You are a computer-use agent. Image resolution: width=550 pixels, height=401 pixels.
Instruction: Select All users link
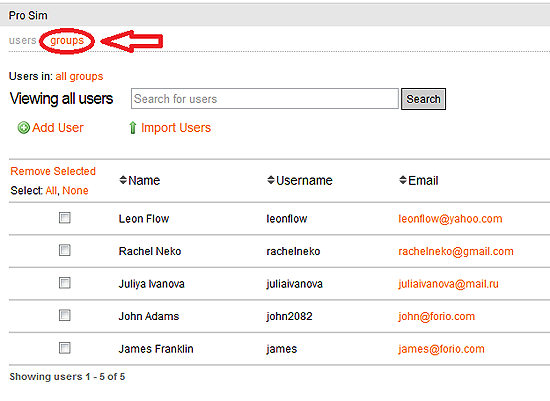click(x=51, y=191)
